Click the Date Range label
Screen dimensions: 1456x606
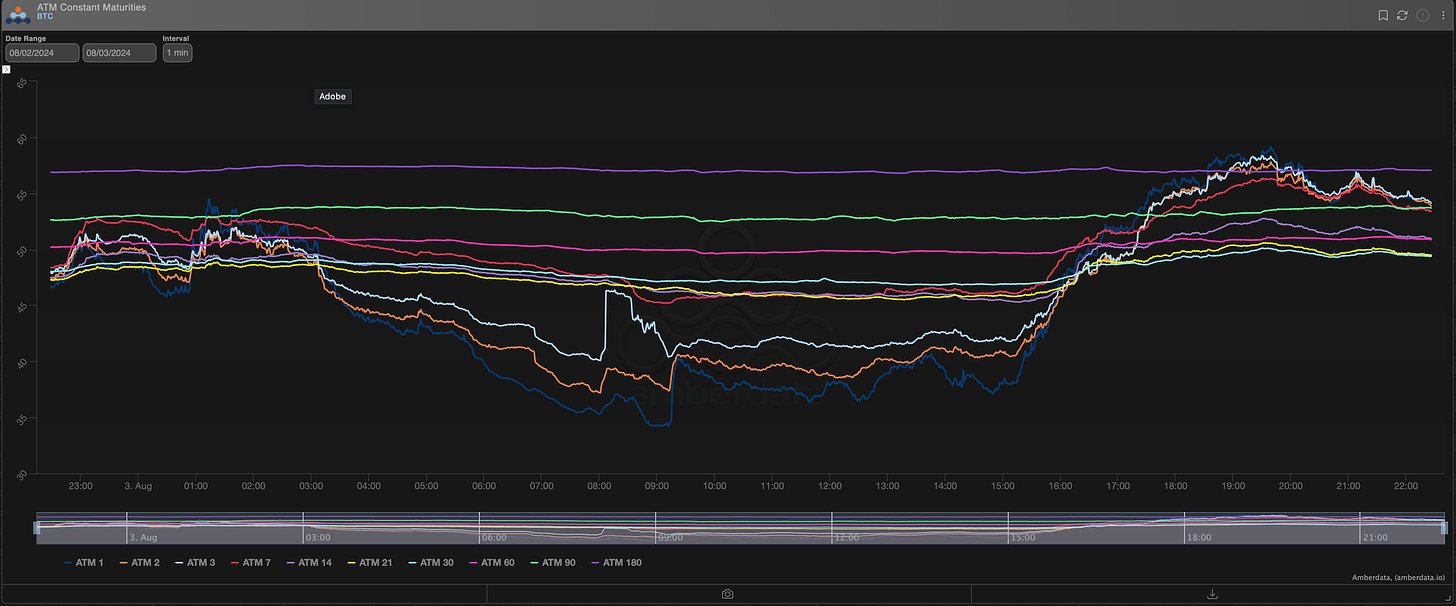[x=26, y=38]
